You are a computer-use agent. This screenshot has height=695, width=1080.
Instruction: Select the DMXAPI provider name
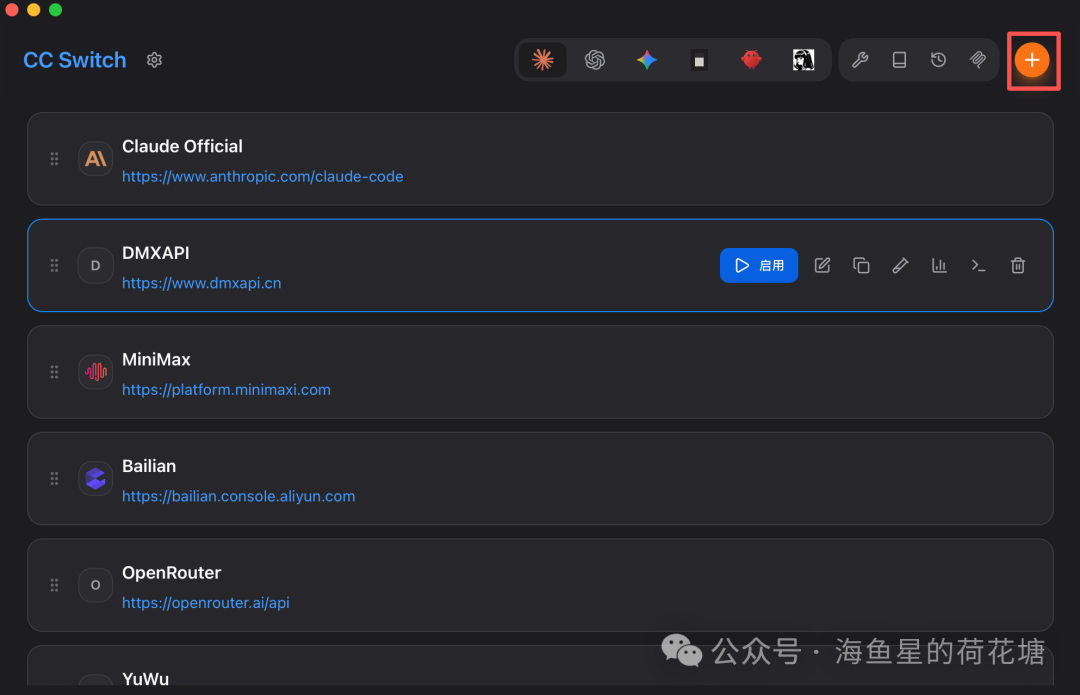pos(156,253)
